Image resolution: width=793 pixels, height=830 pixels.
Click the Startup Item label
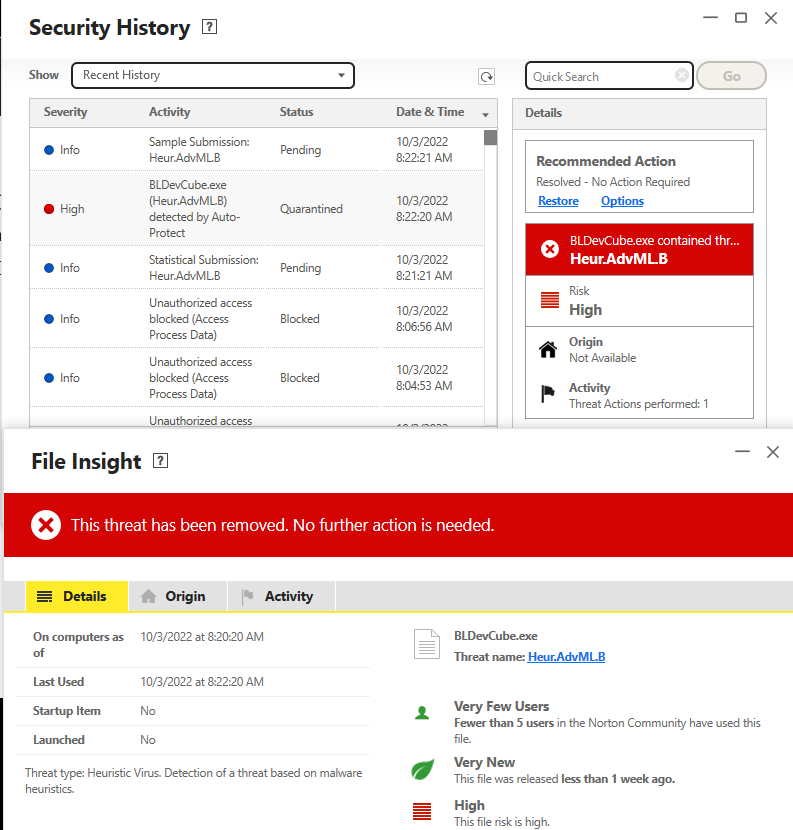(x=67, y=711)
